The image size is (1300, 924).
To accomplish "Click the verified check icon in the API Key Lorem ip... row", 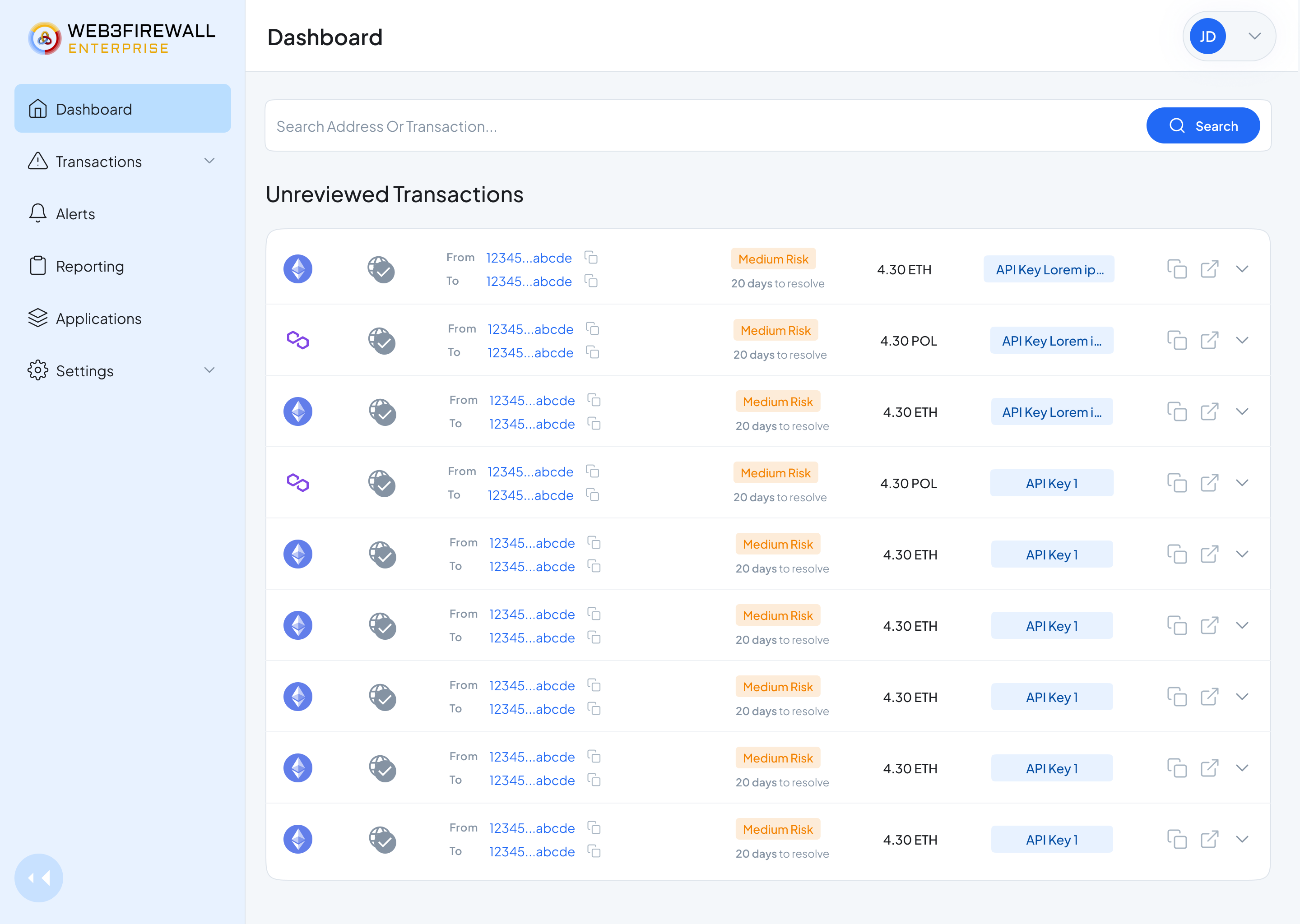I will click(x=381, y=269).
